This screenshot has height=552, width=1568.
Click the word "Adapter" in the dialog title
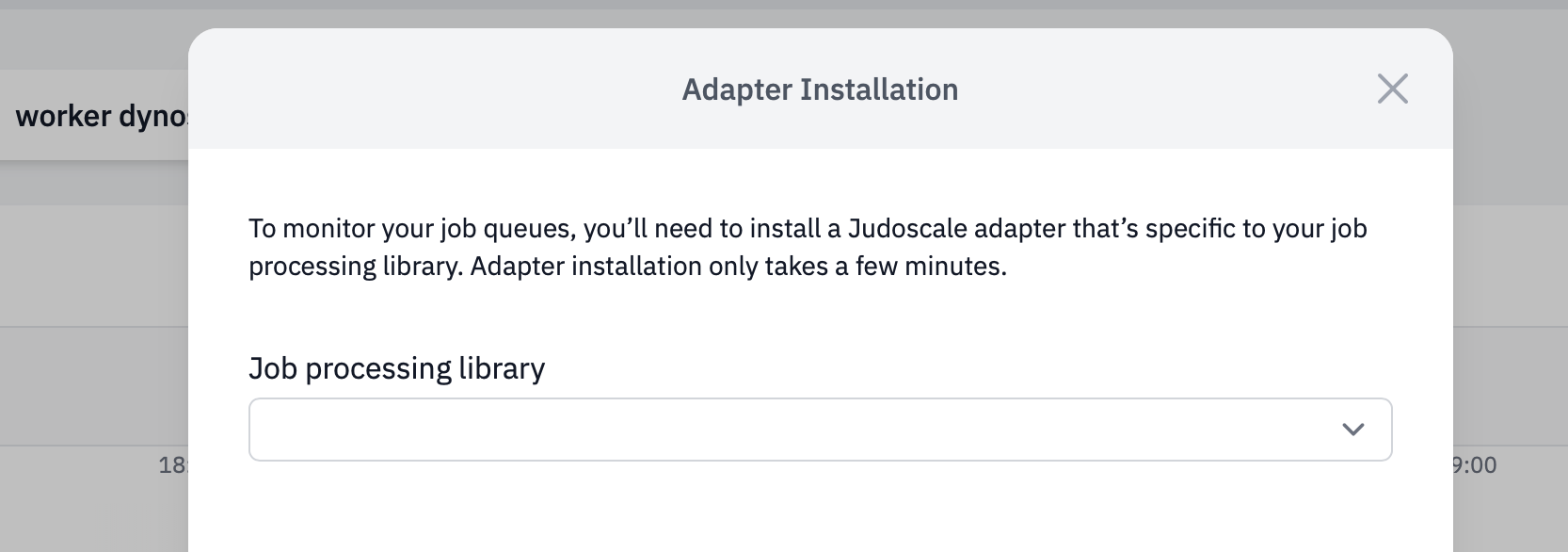coord(736,89)
